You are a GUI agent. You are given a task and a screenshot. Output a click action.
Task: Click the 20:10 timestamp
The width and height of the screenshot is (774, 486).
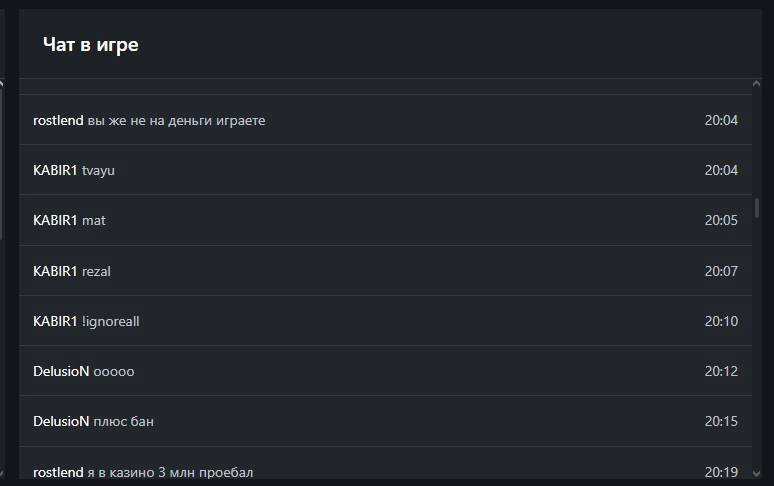(x=721, y=321)
